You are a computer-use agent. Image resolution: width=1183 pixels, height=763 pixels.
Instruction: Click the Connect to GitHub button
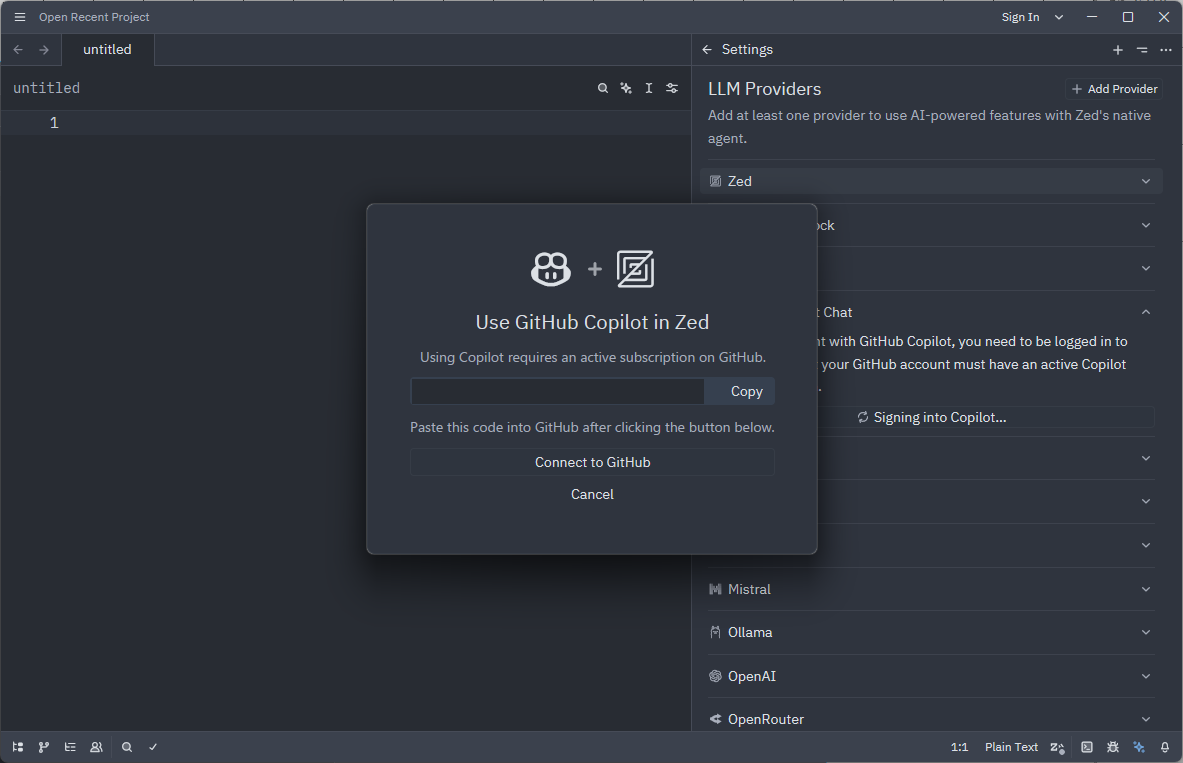coord(592,462)
